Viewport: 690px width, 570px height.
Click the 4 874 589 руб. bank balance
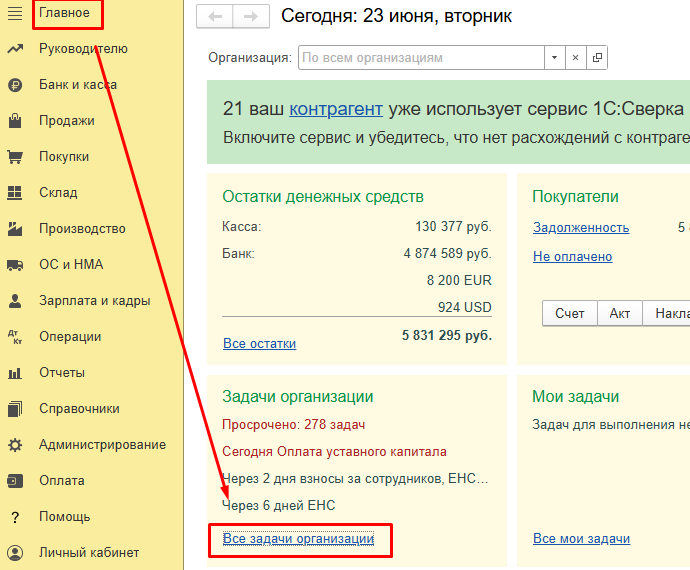coord(448,254)
